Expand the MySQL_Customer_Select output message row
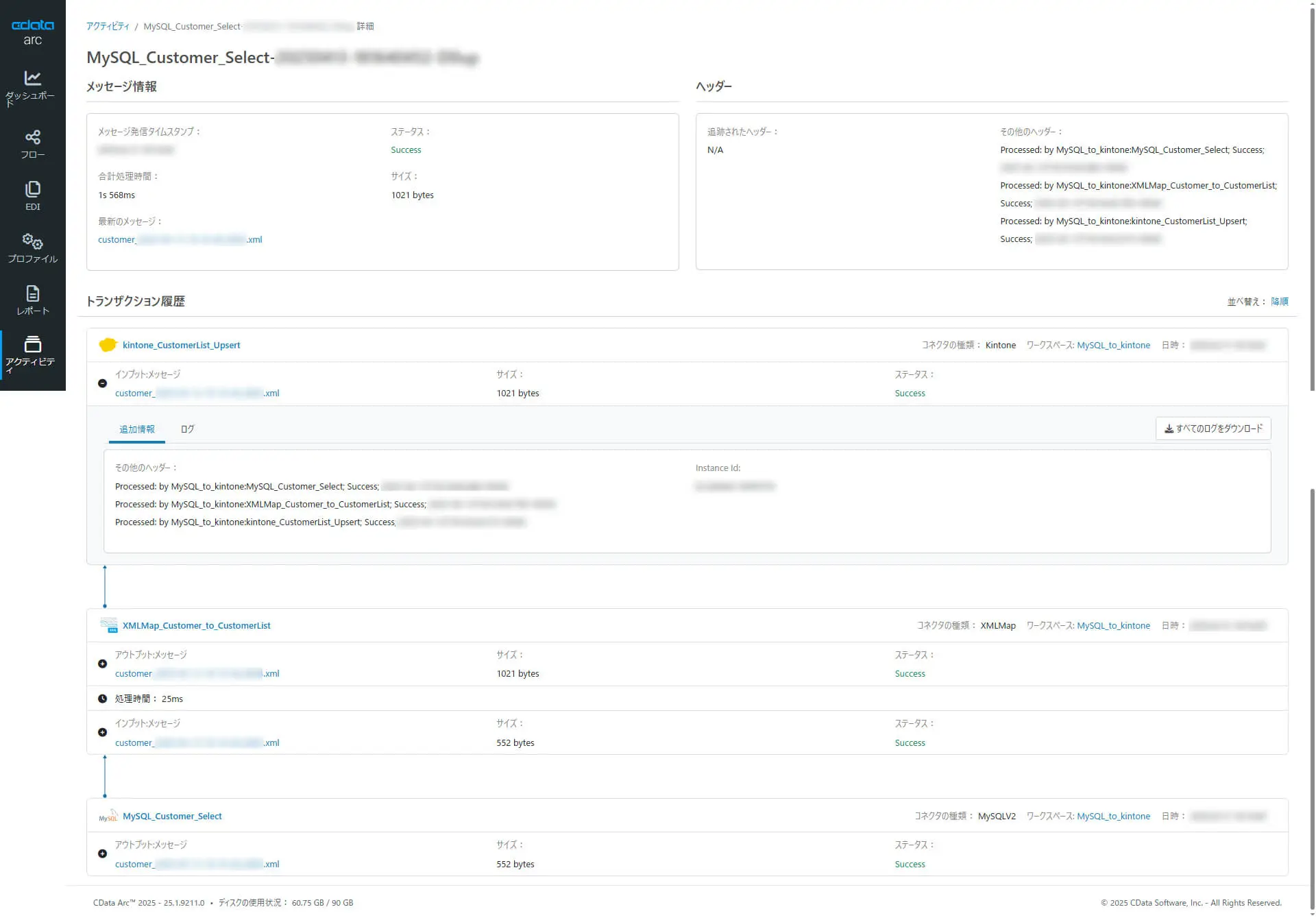The height and width of the screenshot is (918, 1316). [102, 854]
